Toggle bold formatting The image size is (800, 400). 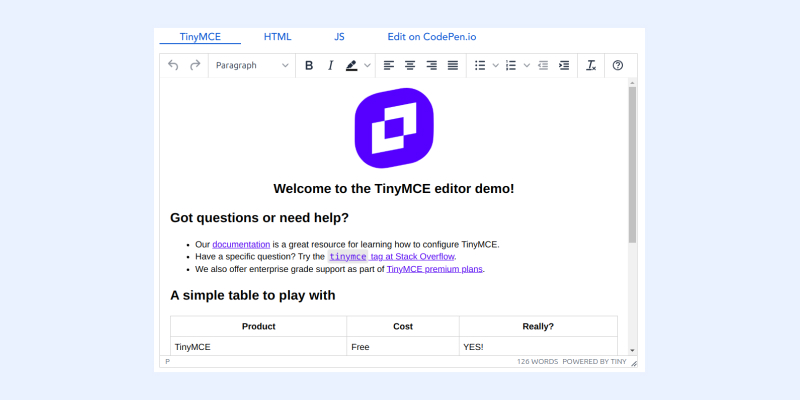click(x=309, y=65)
